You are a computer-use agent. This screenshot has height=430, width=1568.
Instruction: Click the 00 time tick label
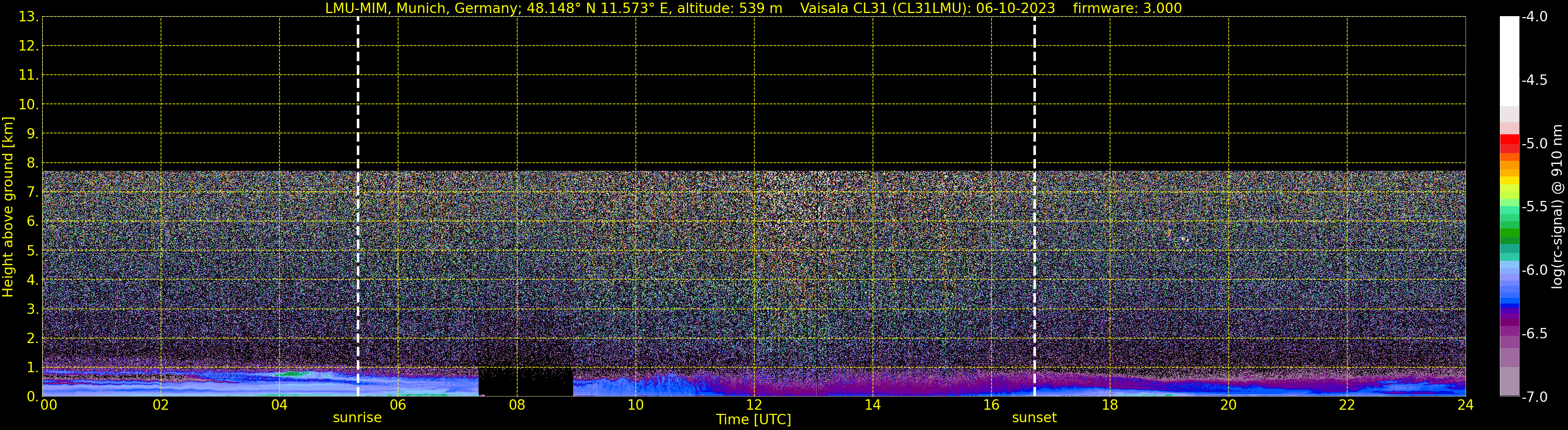[x=49, y=405]
